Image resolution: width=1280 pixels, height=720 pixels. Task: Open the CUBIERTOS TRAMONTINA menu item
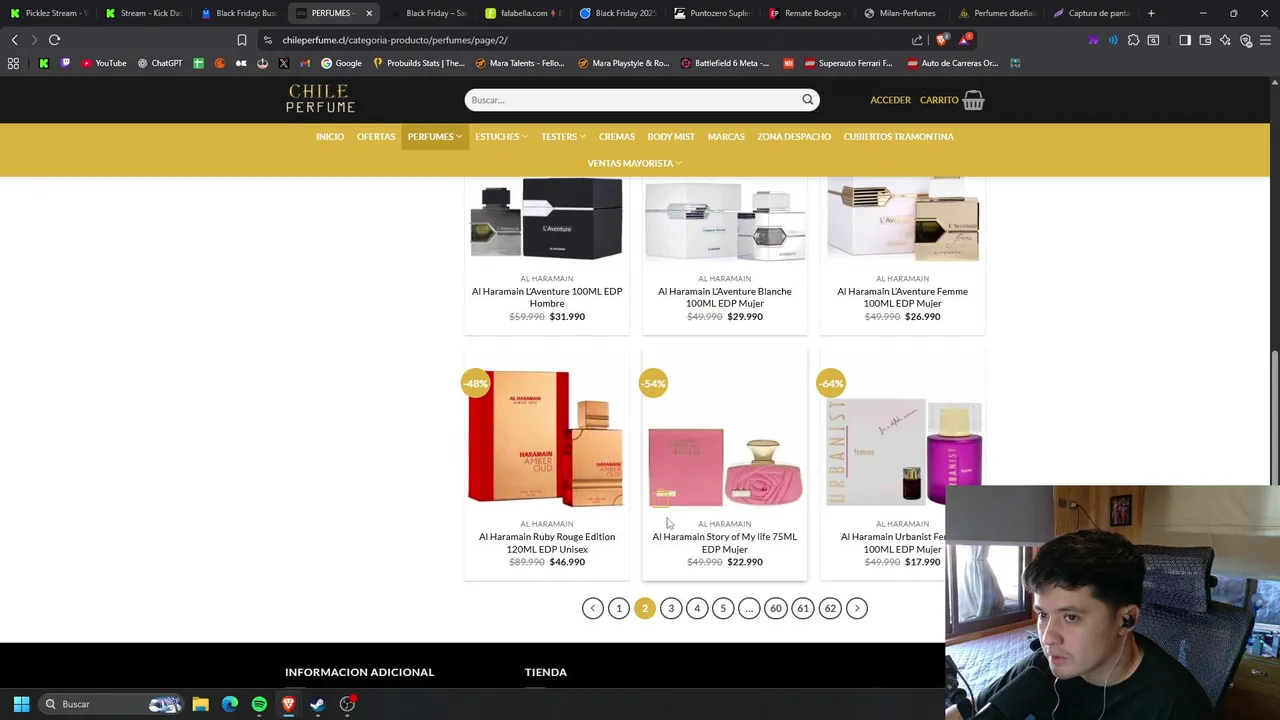tap(898, 136)
